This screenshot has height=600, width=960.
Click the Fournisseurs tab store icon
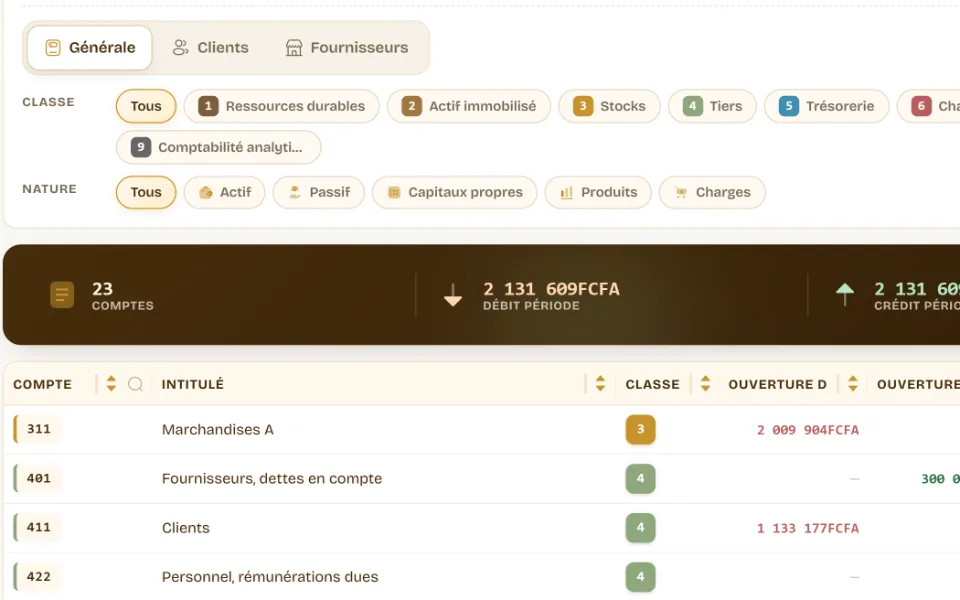tap(294, 48)
